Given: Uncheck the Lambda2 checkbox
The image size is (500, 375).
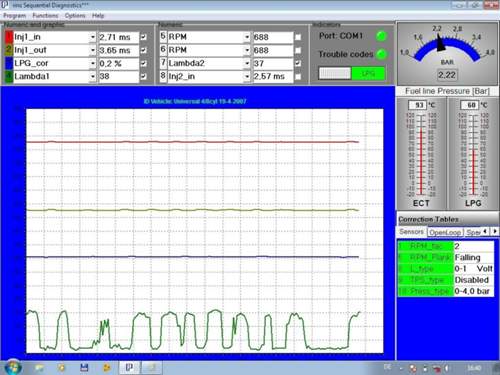Looking at the screenshot, I should click(298, 63).
